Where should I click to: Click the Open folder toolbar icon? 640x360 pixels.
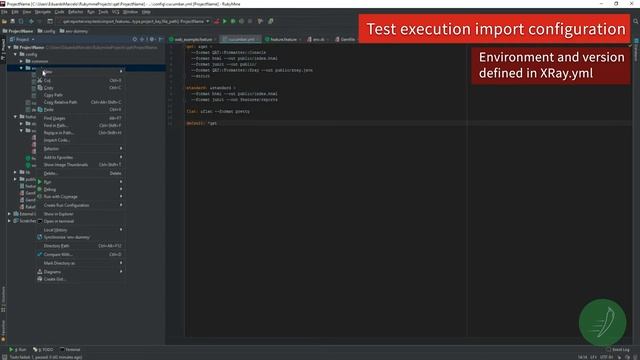(4, 21)
